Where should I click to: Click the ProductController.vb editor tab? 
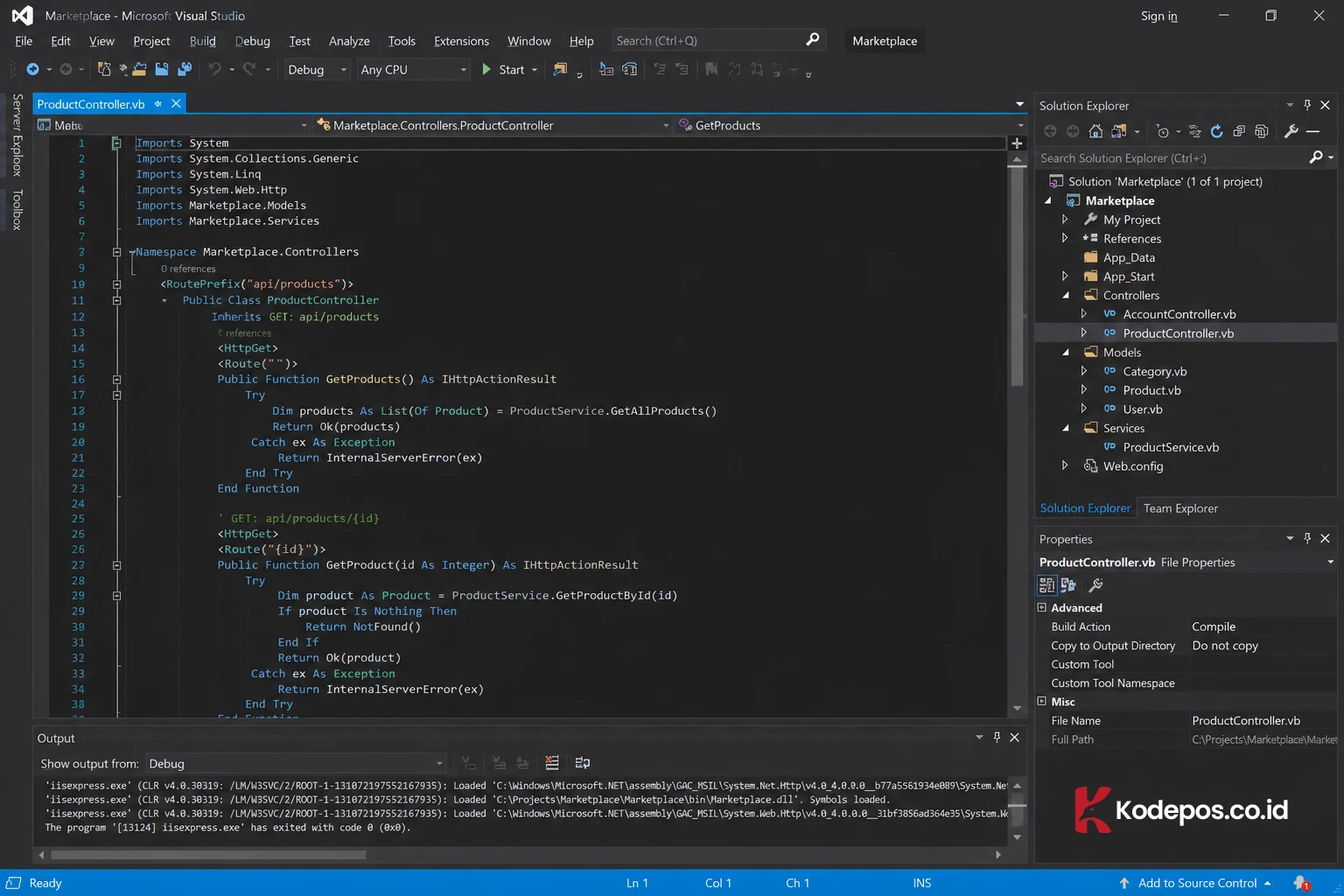91,104
